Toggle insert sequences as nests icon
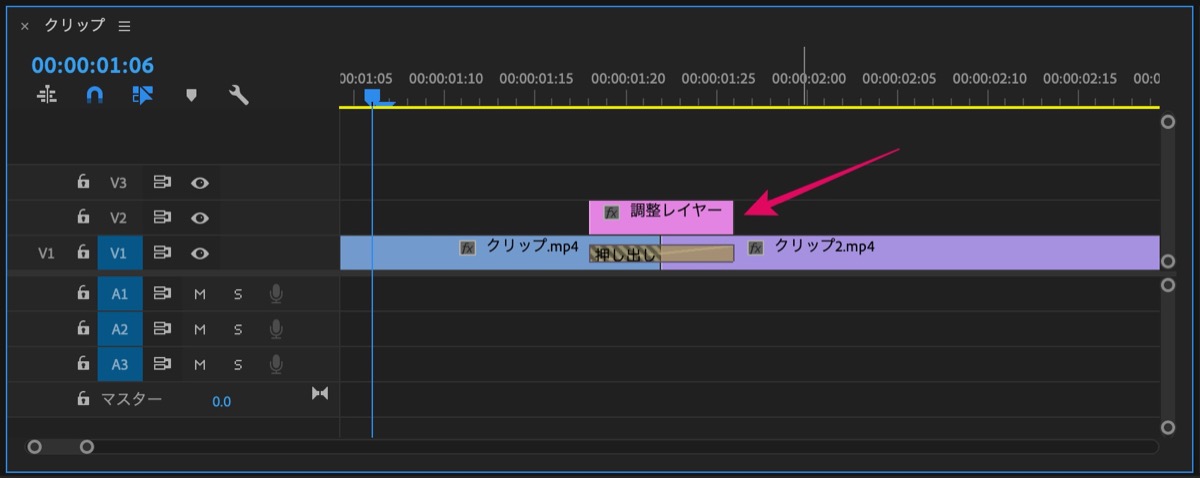This screenshot has width=1200, height=478. pos(47,96)
